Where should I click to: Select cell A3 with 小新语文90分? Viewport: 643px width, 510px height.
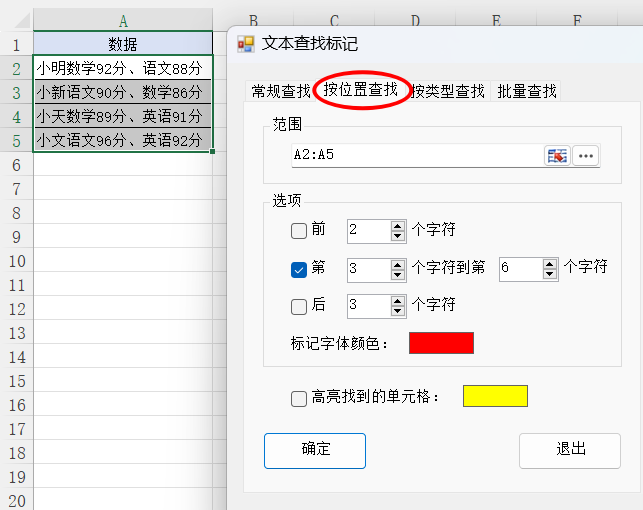123,93
